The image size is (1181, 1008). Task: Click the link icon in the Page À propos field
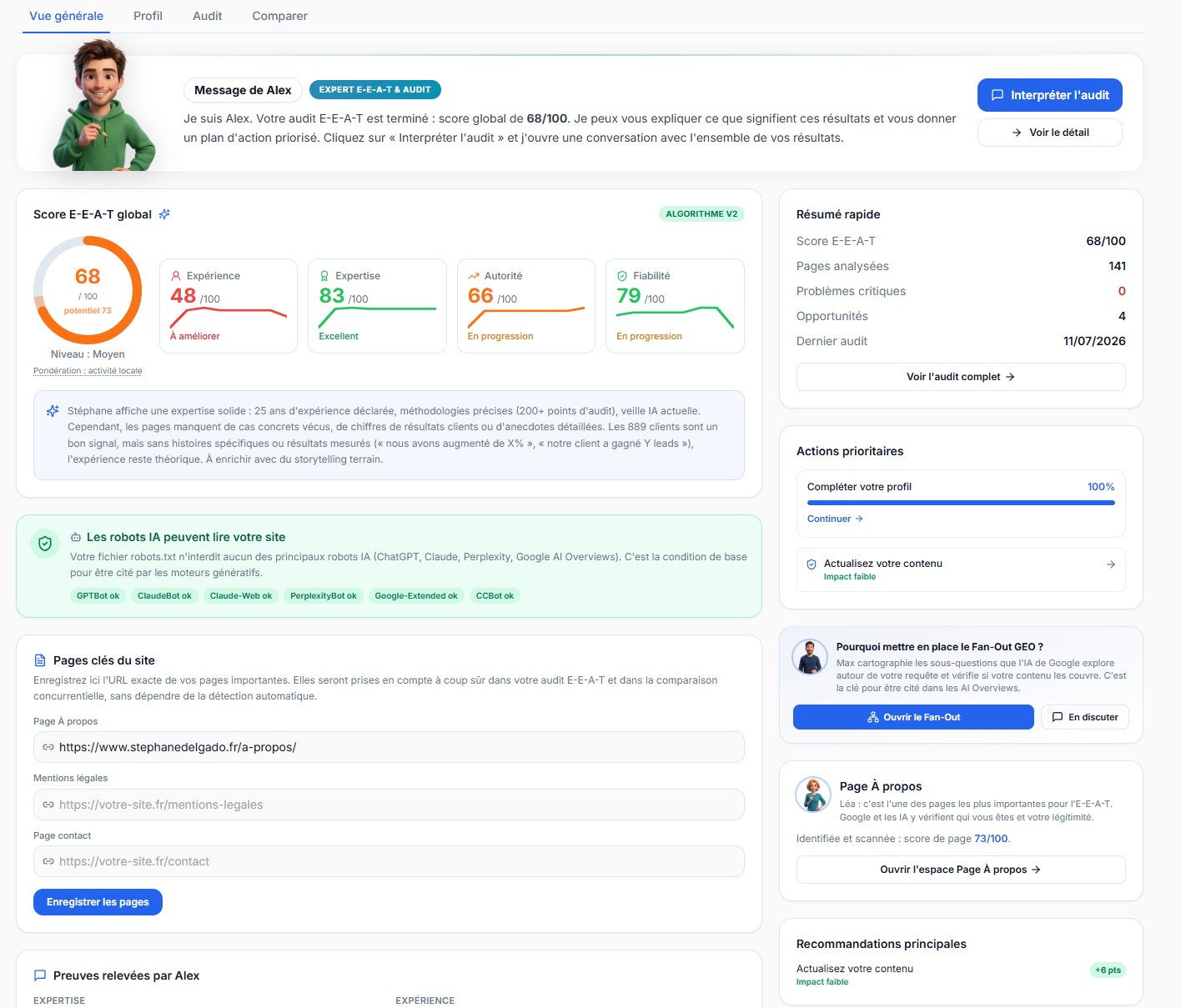(48, 748)
